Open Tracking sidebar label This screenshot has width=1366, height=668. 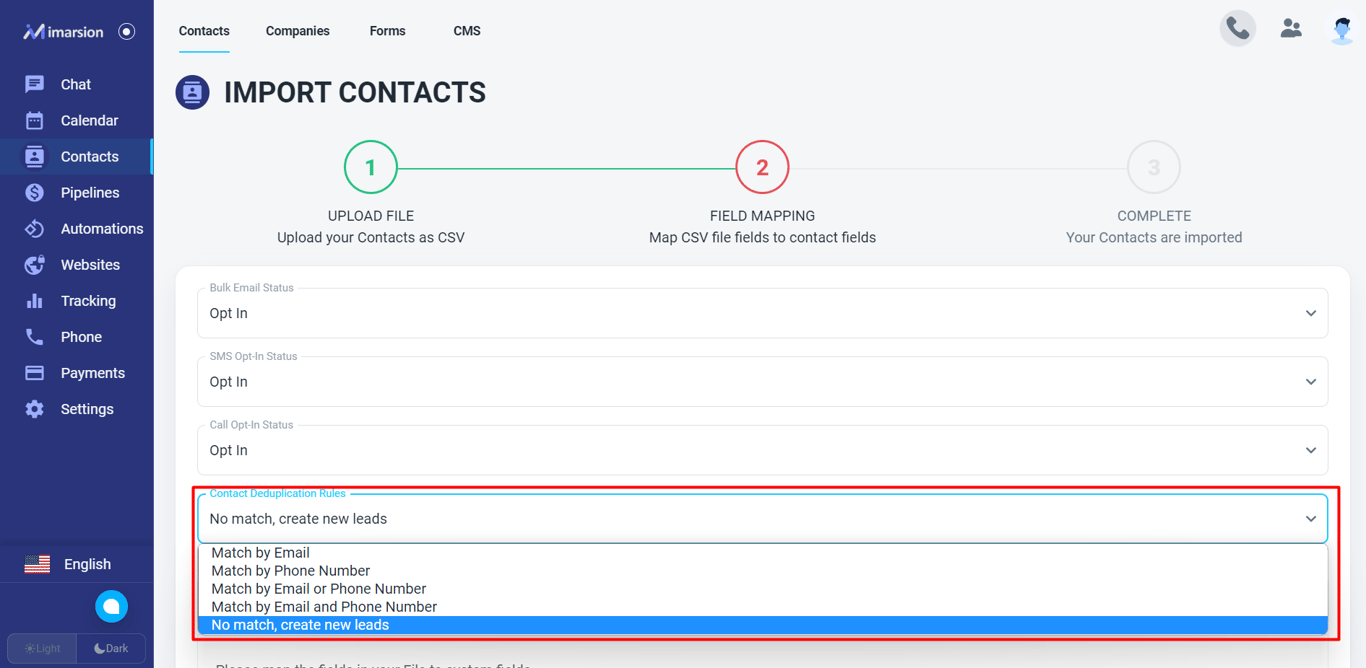click(x=88, y=300)
